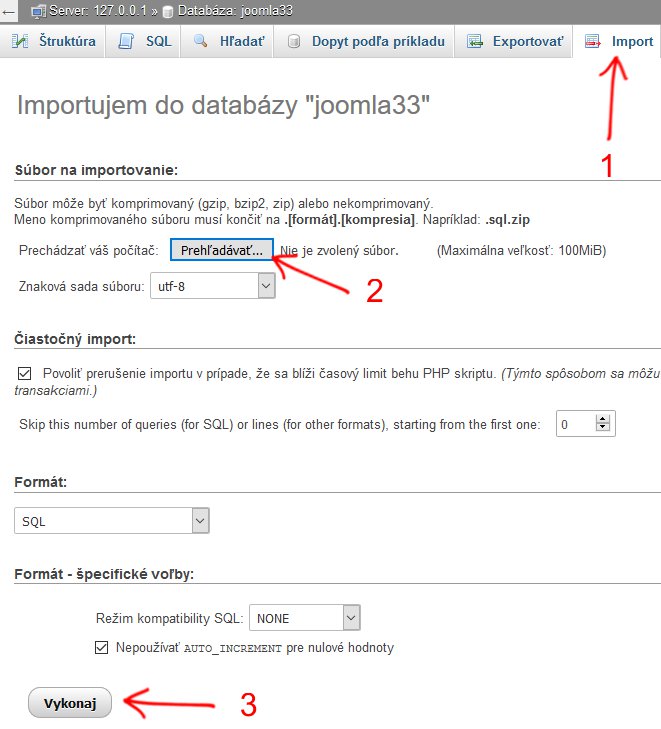Click the Exportovať tab icon

[x=474, y=41]
